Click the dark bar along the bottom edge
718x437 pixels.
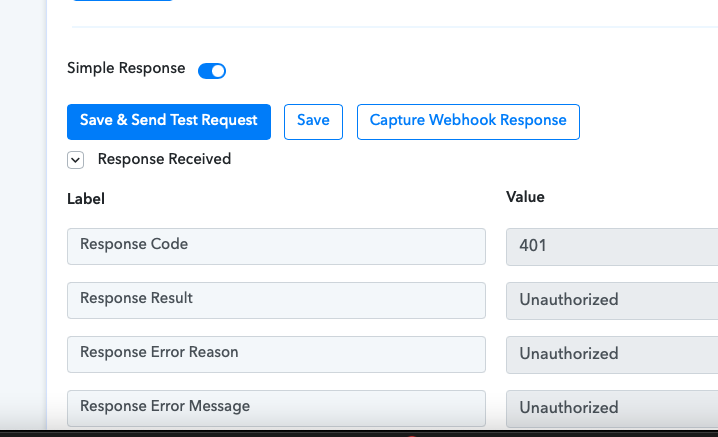click(x=359, y=434)
